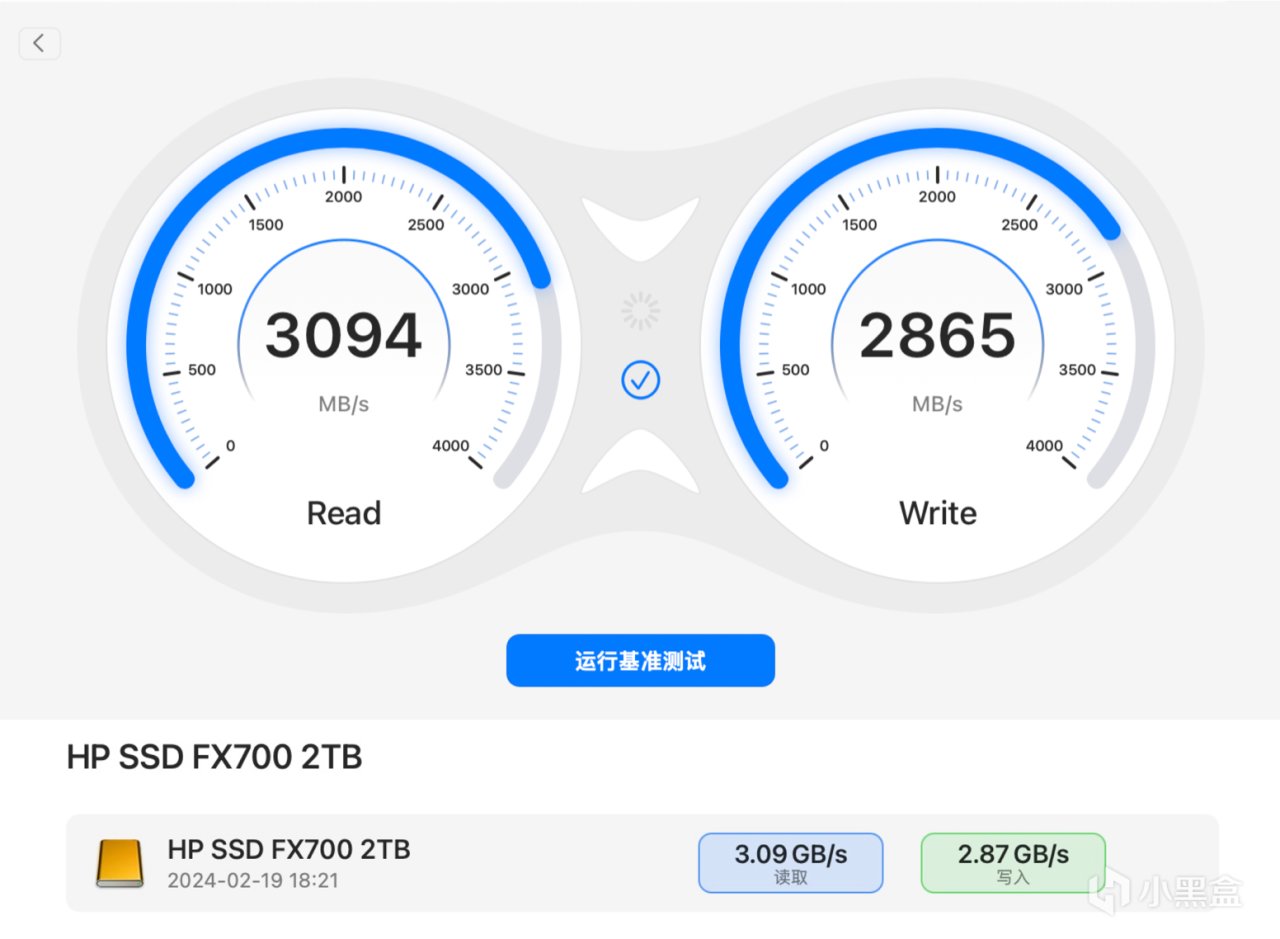This screenshot has height=939, width=1280.
Task: Click the 2000 mark on the Write gauge
Action: [x=937, y=196]
